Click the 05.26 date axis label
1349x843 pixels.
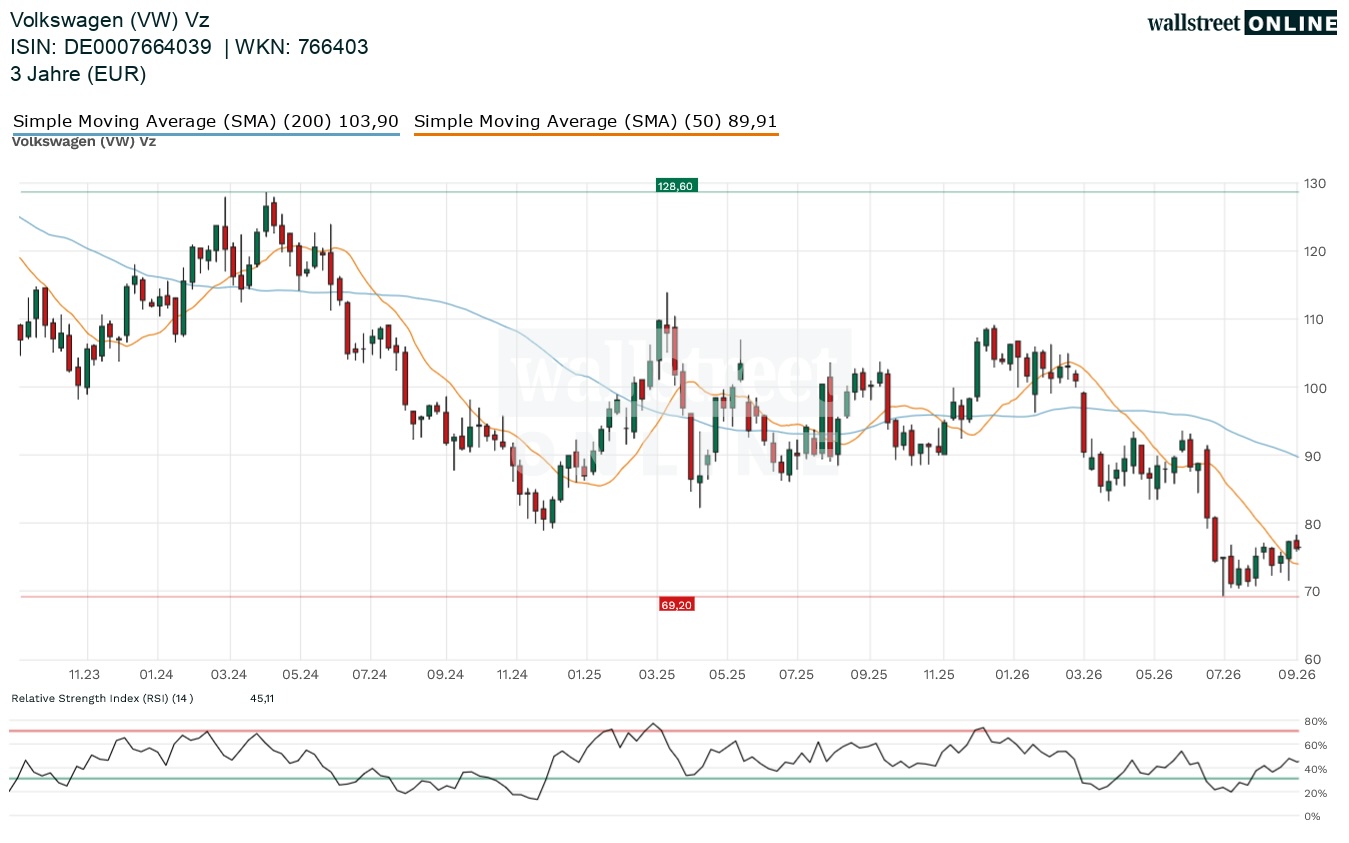[x=1153, y=675]
